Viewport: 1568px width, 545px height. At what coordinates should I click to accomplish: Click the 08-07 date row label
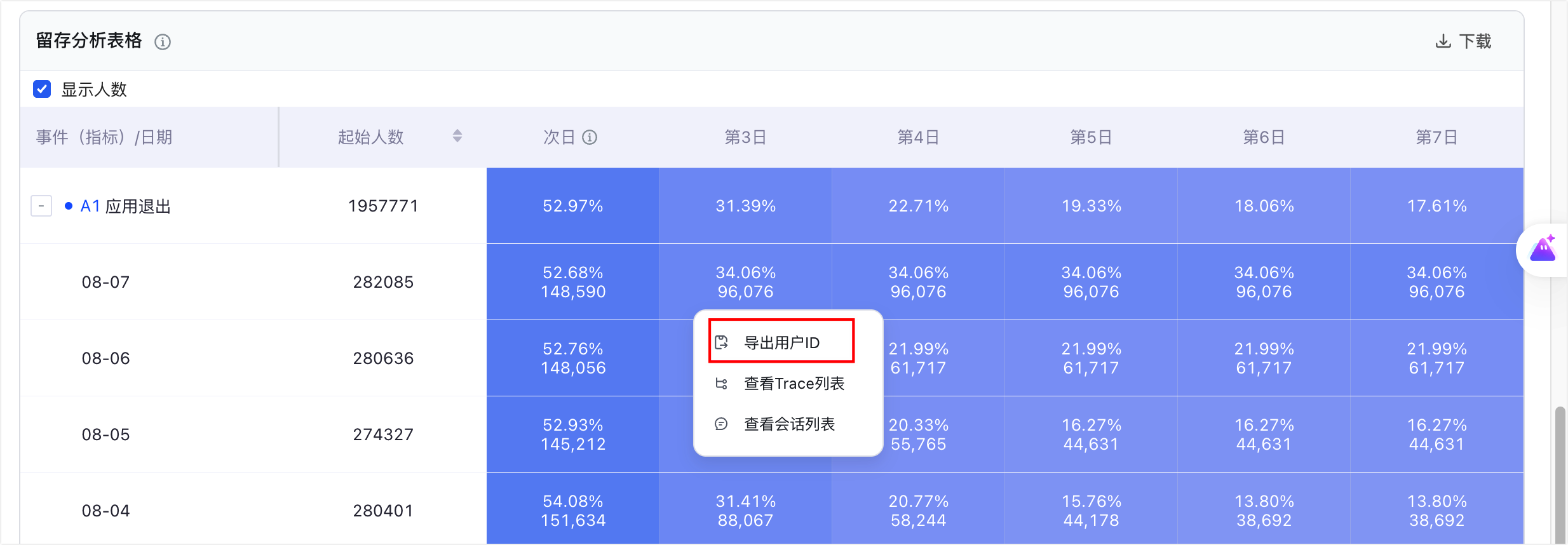(x=105, y=282)
